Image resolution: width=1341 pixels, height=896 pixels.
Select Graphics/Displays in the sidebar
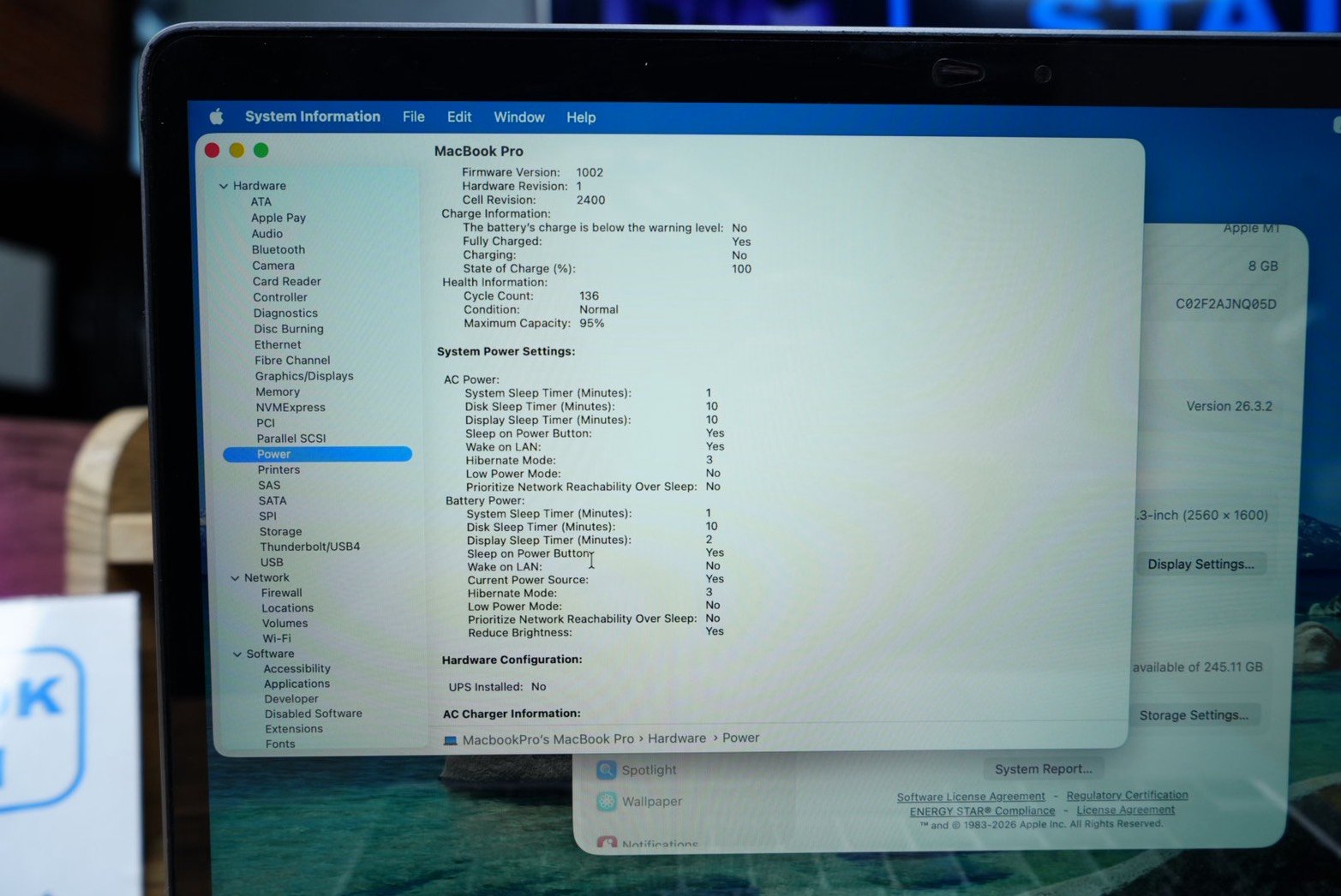[304, 376]
